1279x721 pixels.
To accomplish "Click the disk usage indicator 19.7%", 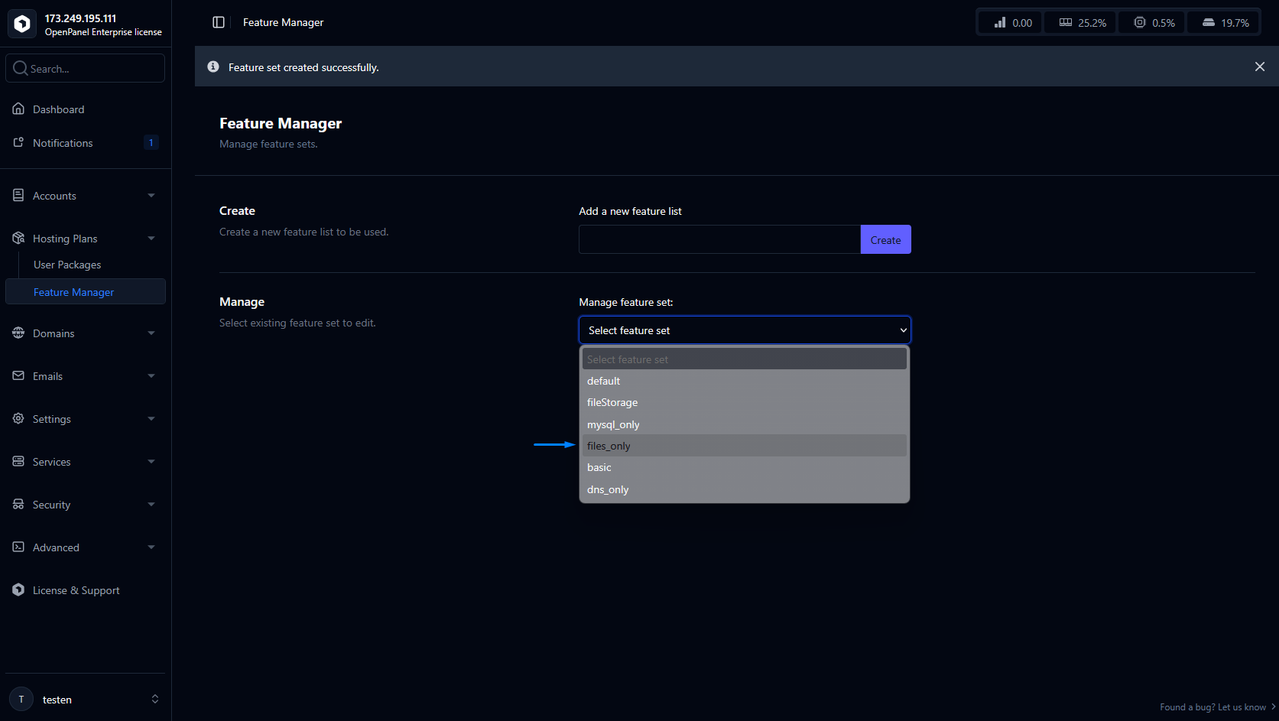I will click(x=1225, y=22).
